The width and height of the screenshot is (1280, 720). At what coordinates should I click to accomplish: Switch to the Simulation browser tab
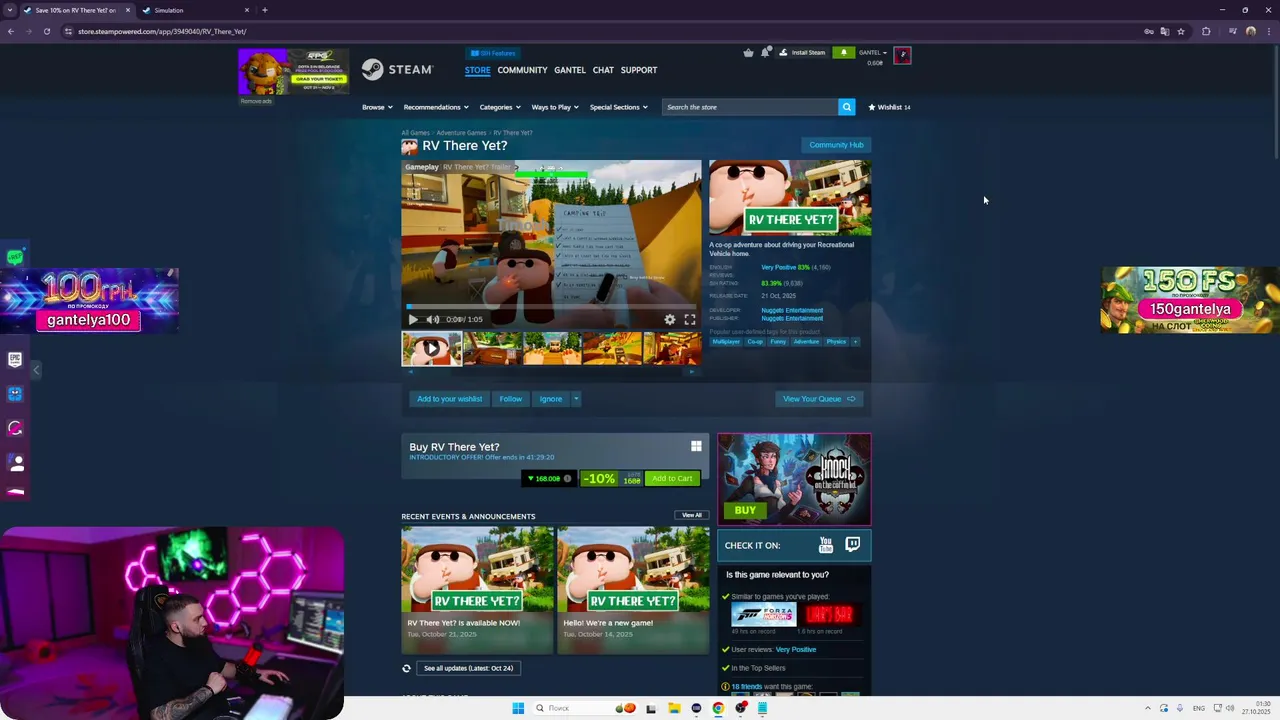click(195, 10)
